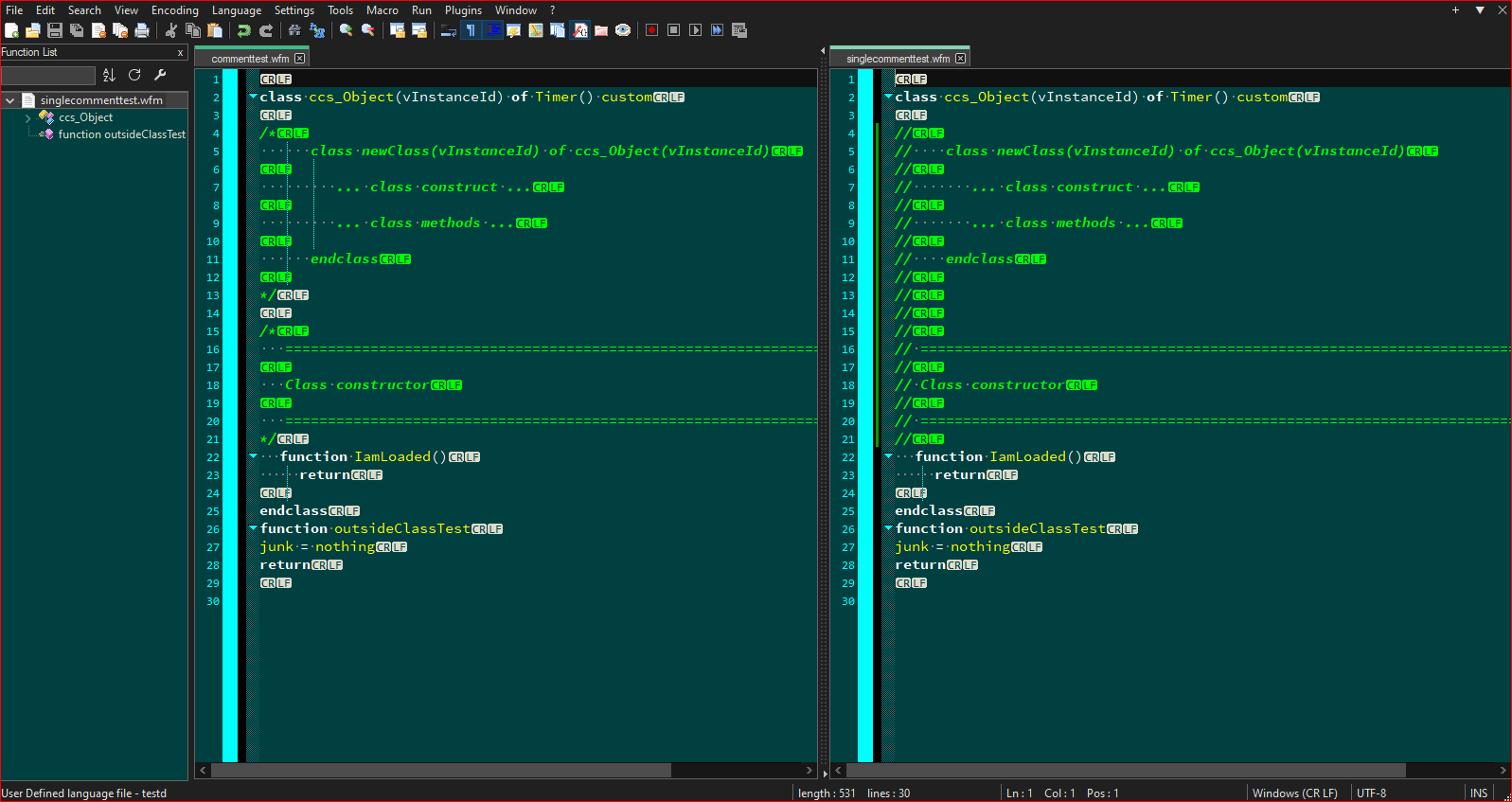Paste clipboard contents with the Paste toolbar icon
1512x802 pixels.
point(215,30)
